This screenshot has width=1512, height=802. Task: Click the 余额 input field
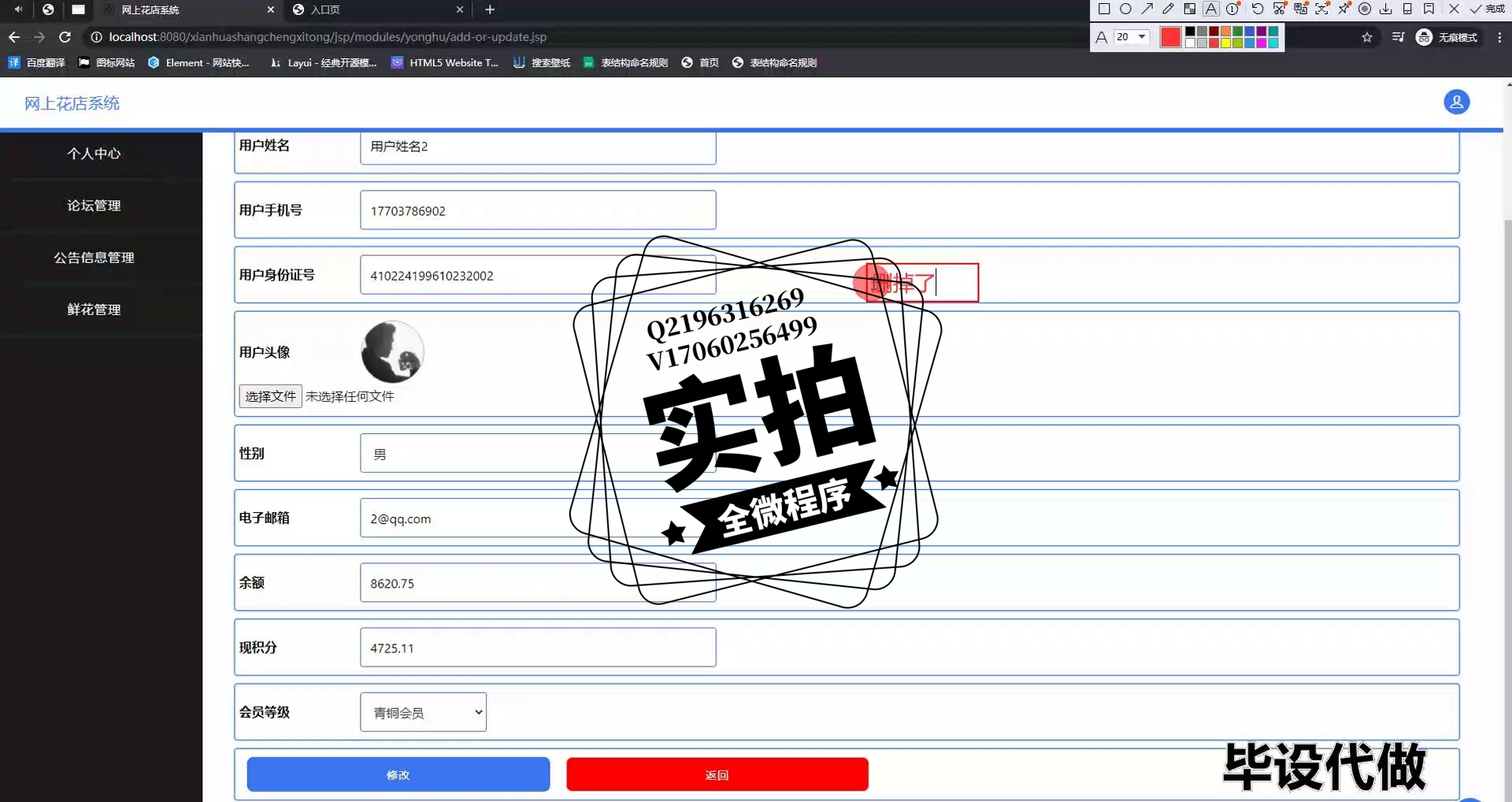(x=538, y=583)
